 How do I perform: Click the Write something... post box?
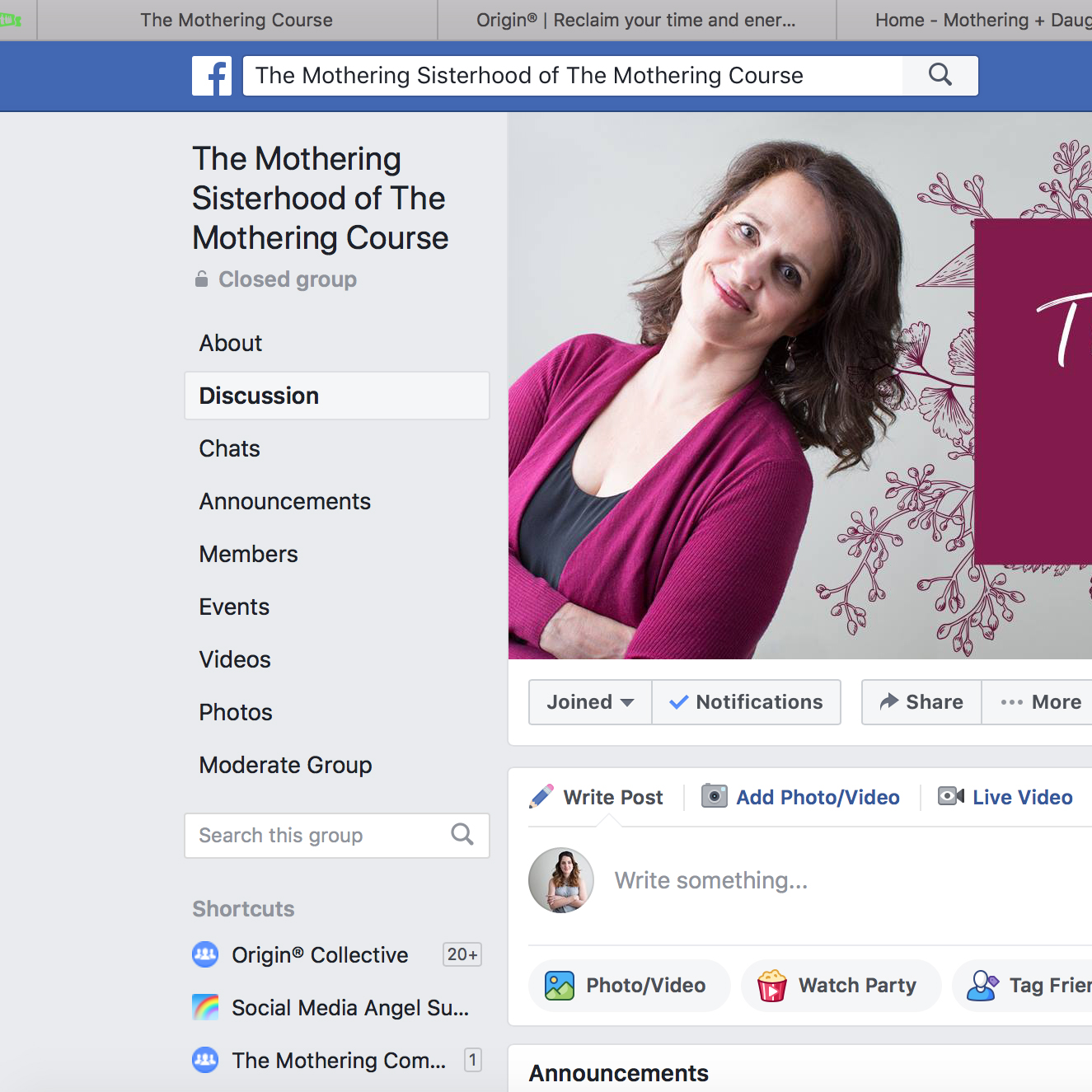pyautogui.click(x=711, y=880)
